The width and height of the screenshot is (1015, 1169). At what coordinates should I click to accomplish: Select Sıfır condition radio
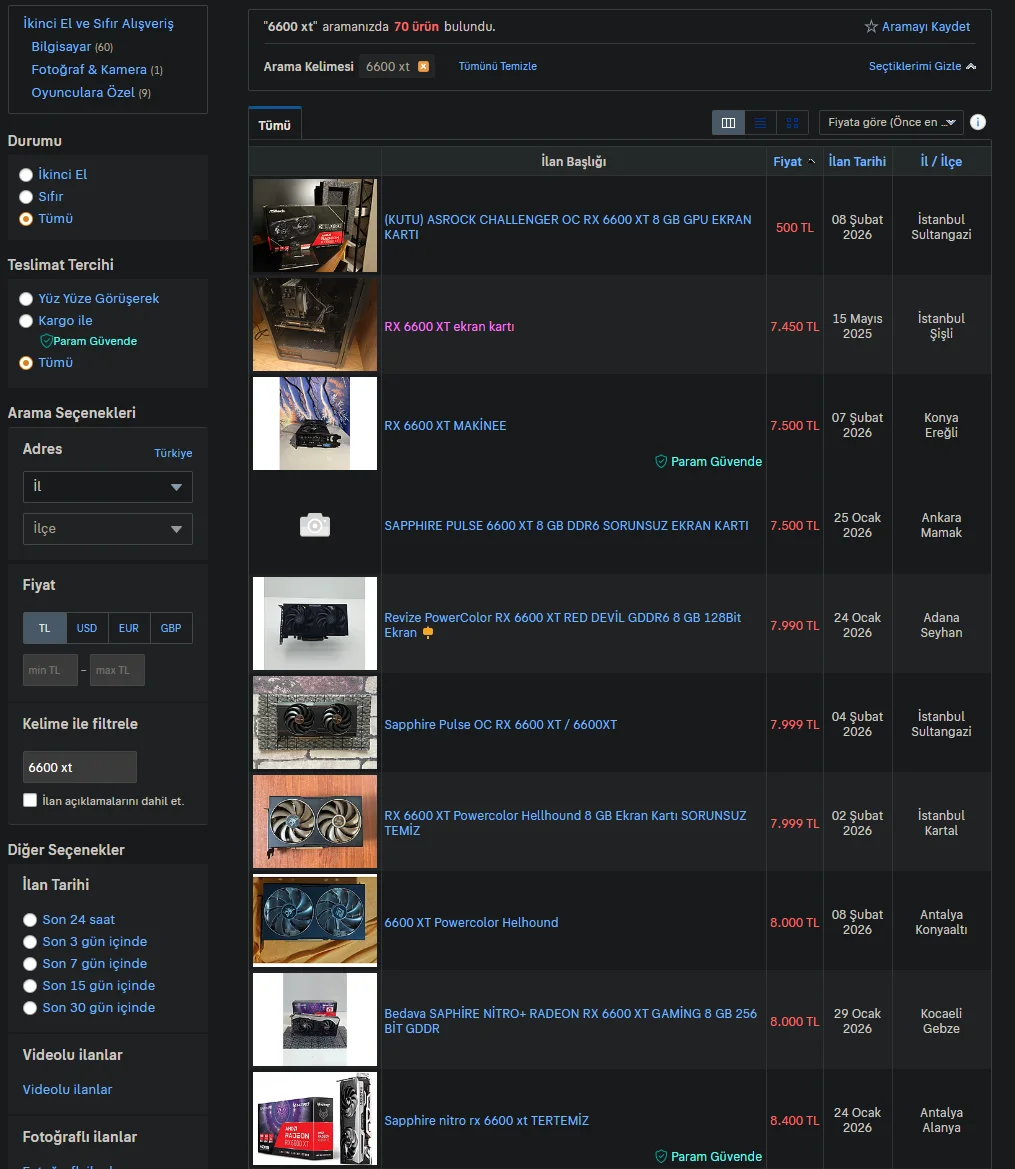(26, 197)
